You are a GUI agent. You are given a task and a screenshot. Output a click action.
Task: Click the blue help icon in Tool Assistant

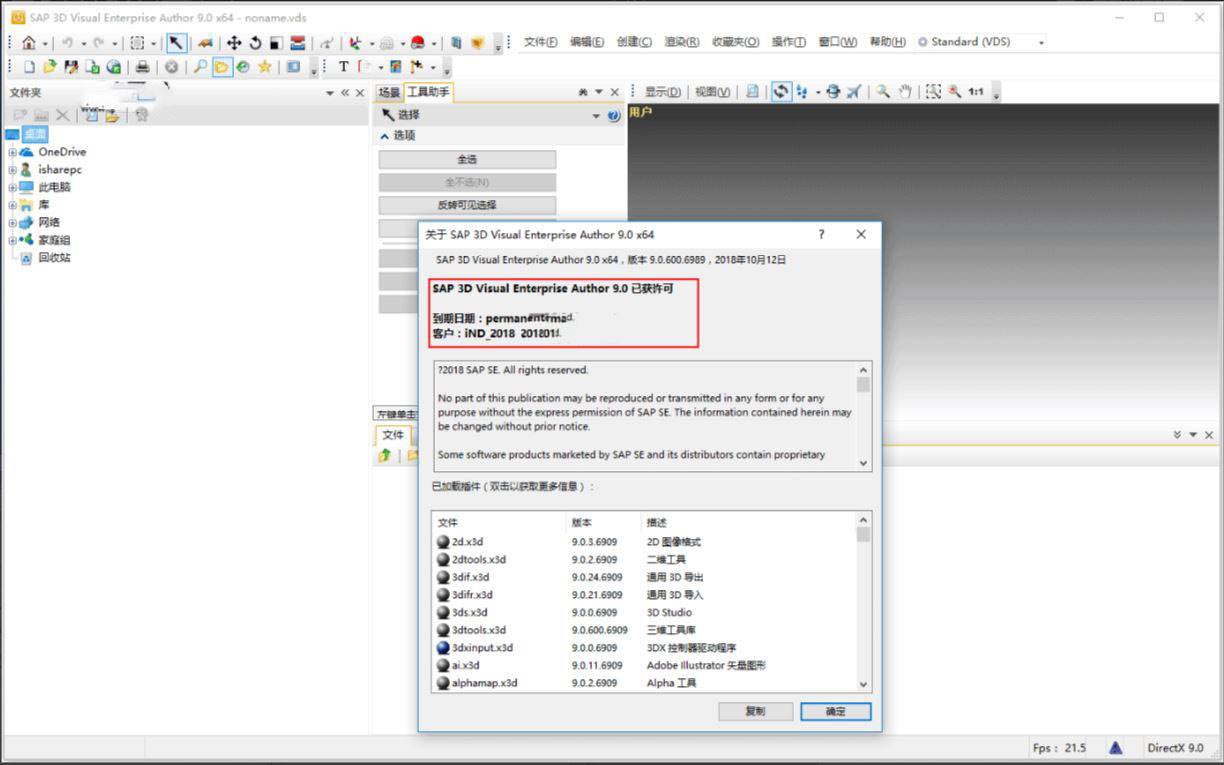(x=614, y=116)
